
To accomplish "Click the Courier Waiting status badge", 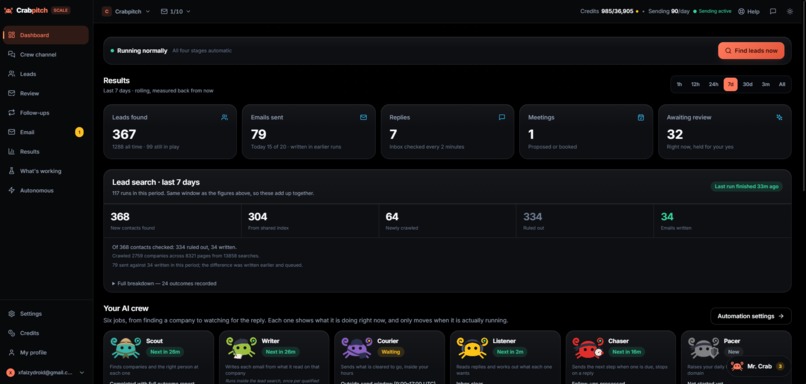I will pos(391,352).
